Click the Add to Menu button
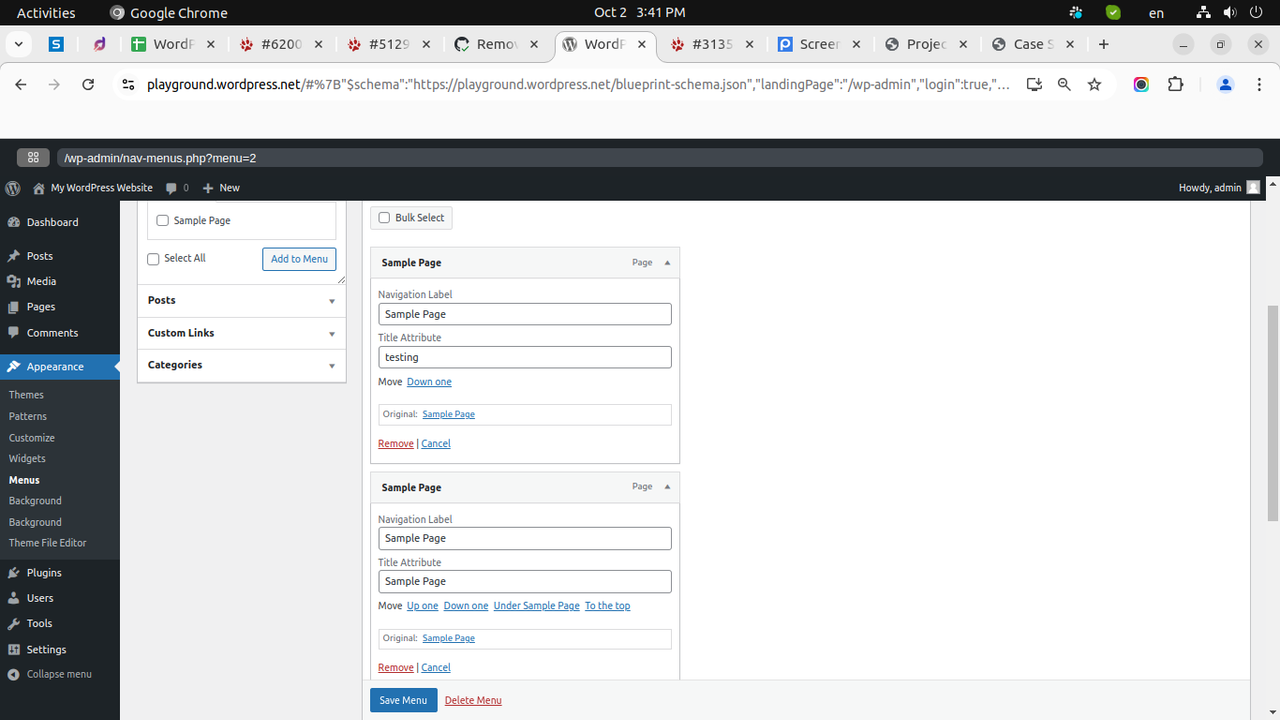 299,259
